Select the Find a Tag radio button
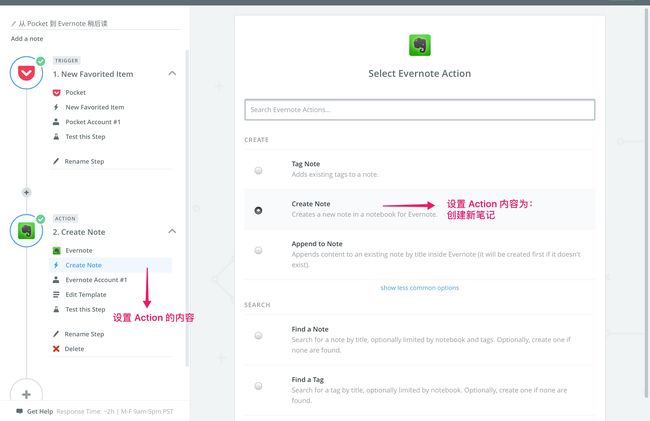 (258, 386)
